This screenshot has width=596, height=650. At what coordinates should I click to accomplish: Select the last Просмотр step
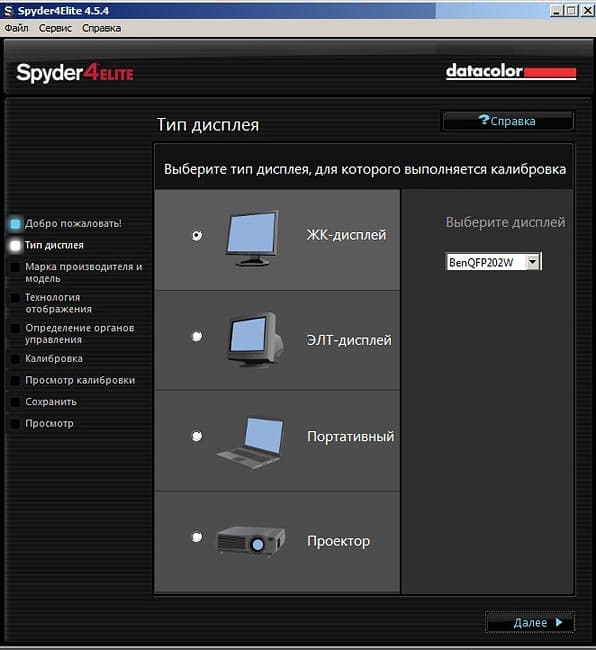pos(49,423)
